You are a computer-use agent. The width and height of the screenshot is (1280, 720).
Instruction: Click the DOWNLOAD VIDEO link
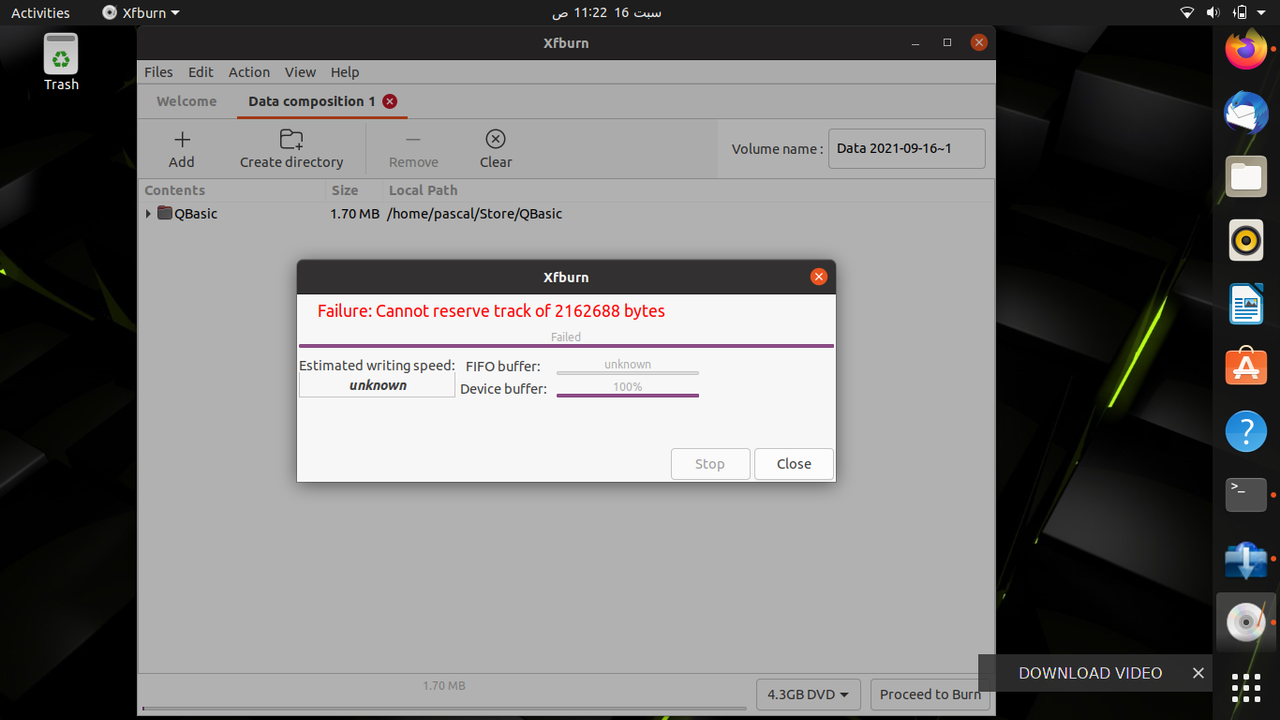[x=1090, y=673]
